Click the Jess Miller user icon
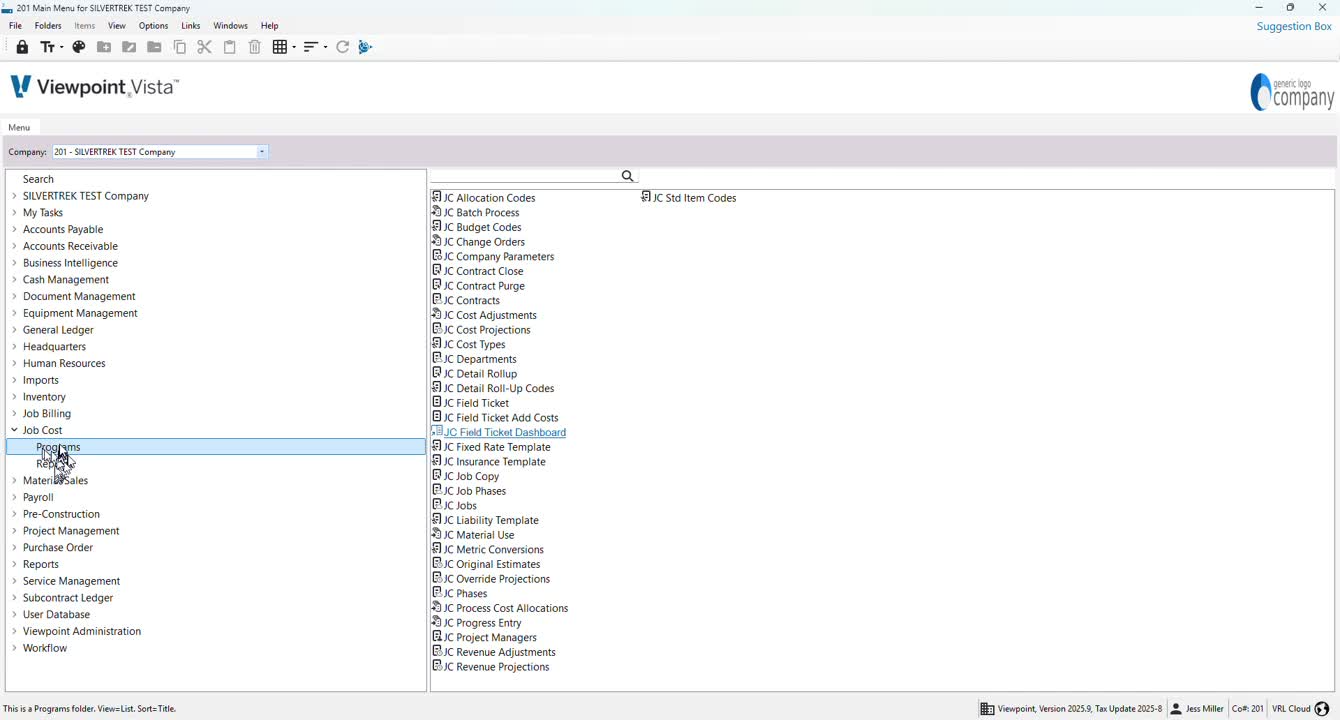Screen dimensions: 1340x720 (x=1176, y=709)
